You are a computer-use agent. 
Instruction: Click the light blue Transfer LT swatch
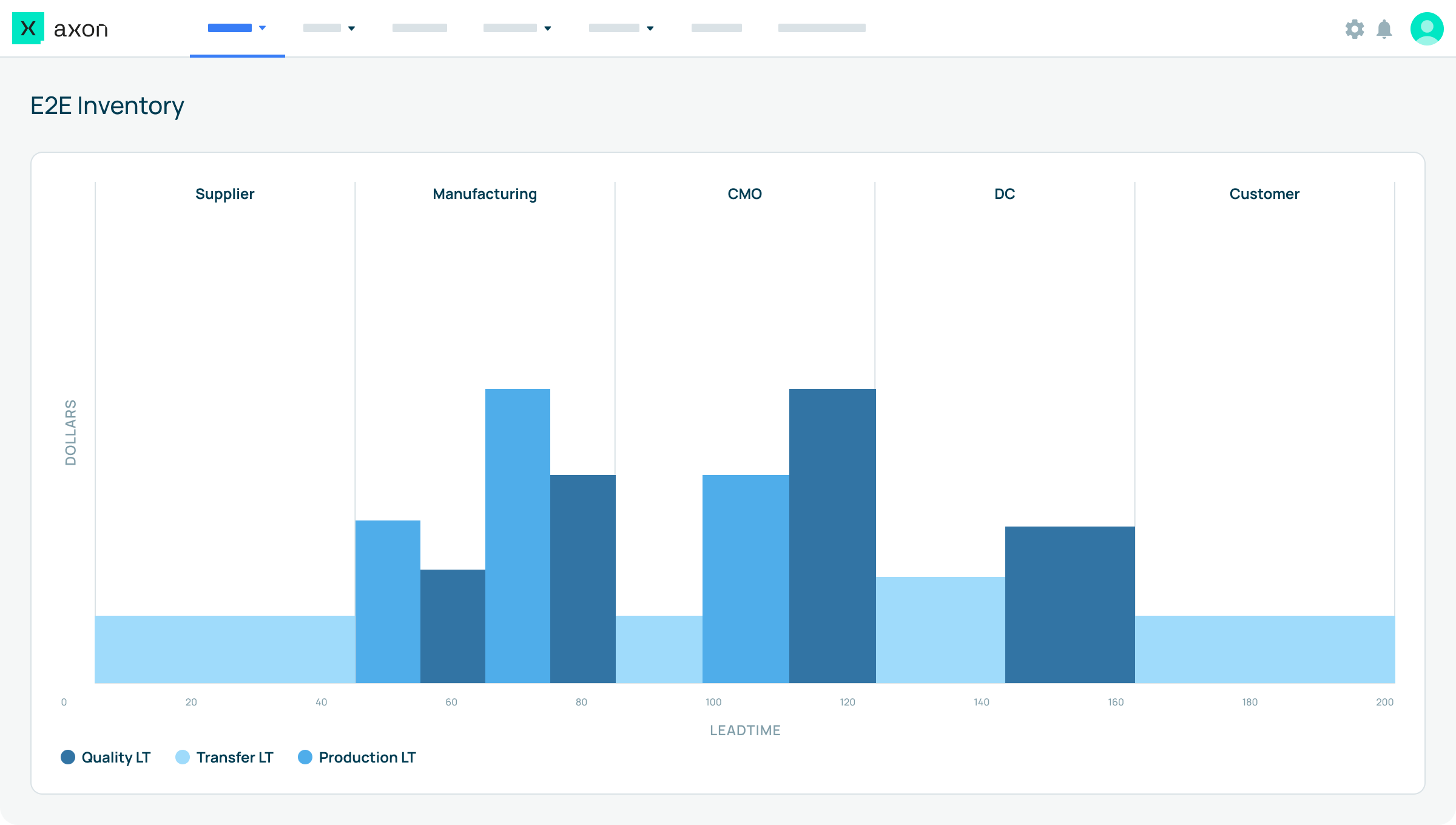[x=183, y=757]
